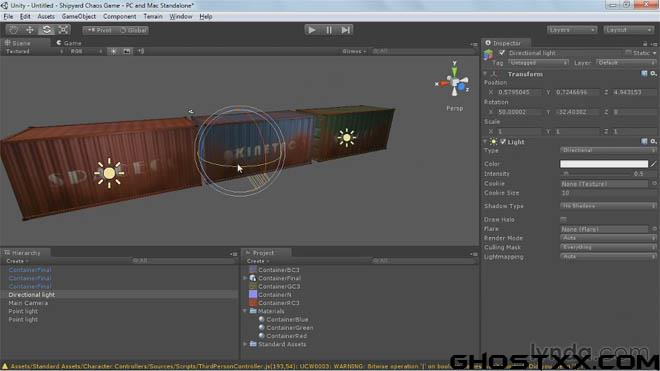
Task: Click the Step frame button
Action: 346,30
